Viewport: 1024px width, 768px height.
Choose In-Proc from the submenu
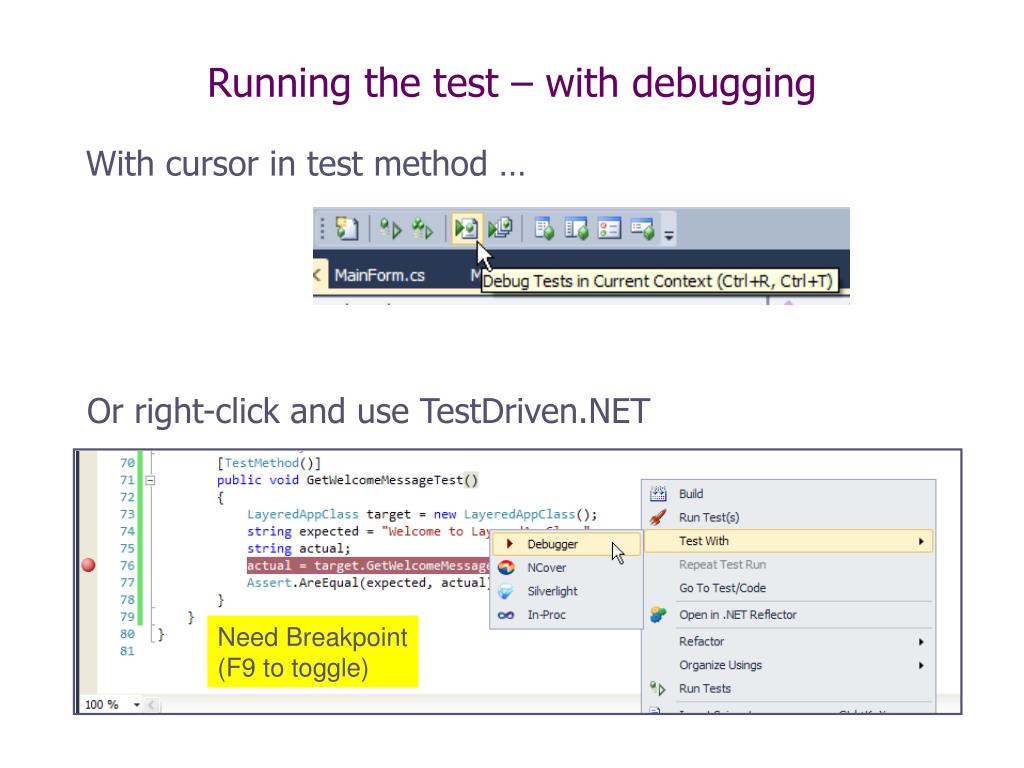tap(566, 615)
